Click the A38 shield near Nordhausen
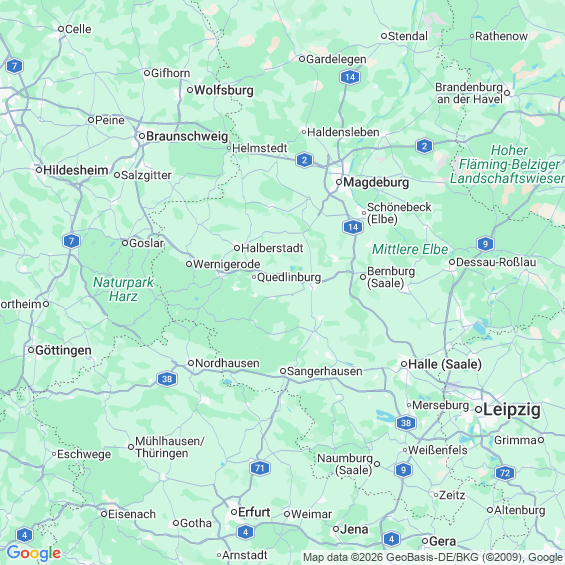Viewport: 565px width, 565px height. point(167,379)
